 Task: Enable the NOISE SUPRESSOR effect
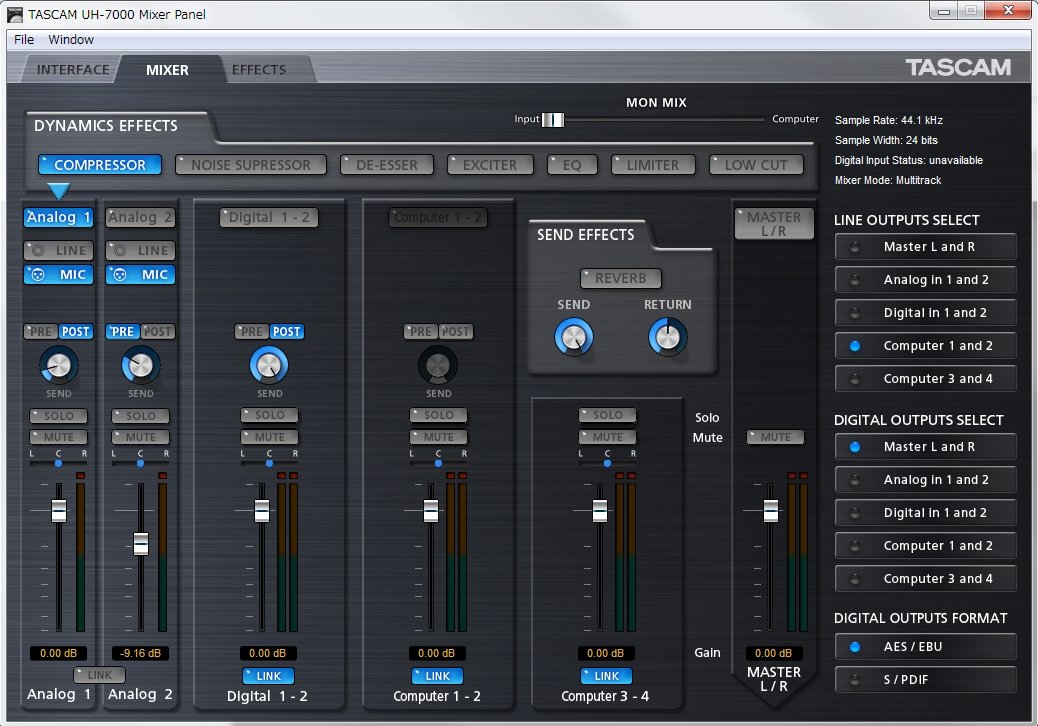pyautogui.click(x=250, y=165)
